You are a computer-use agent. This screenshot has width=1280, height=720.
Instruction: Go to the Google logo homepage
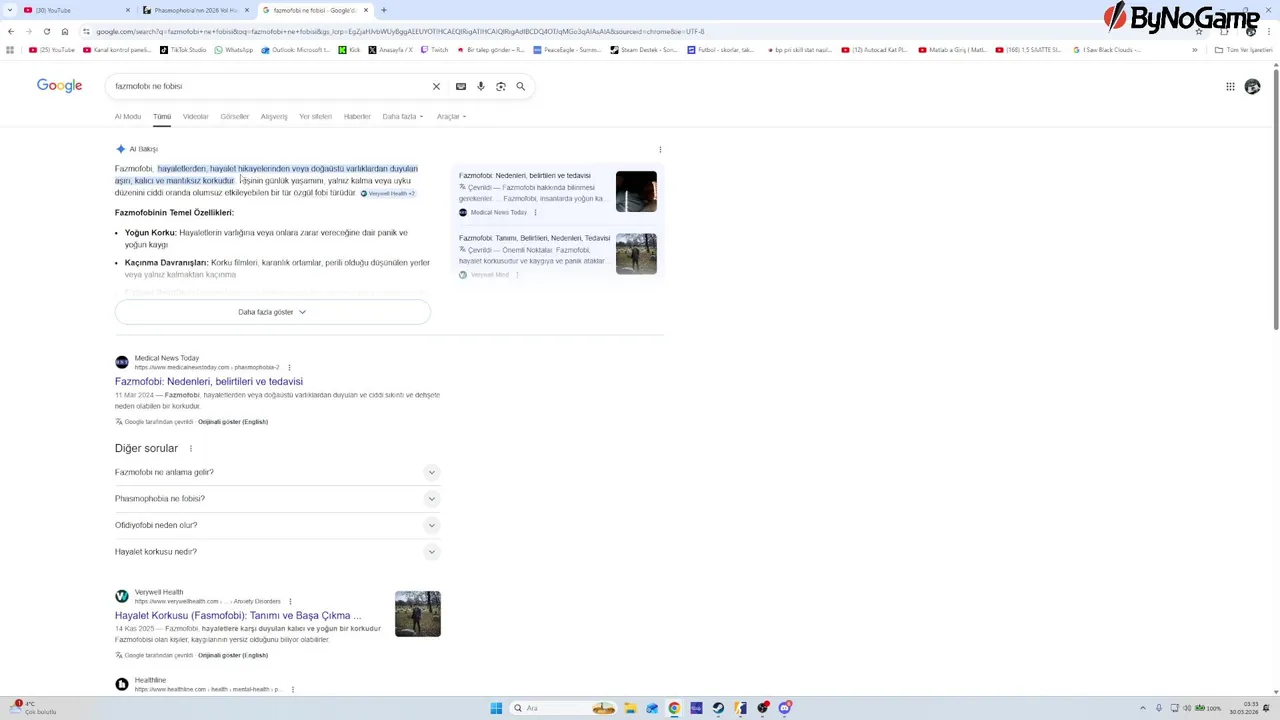pos(59,86)
